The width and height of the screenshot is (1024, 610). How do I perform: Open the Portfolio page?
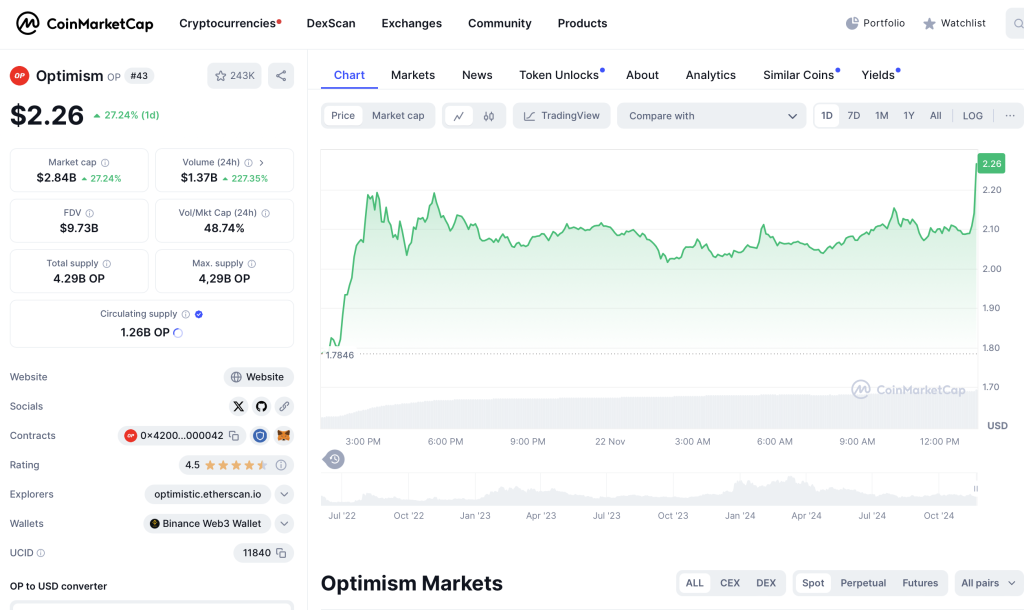point(875,24)
